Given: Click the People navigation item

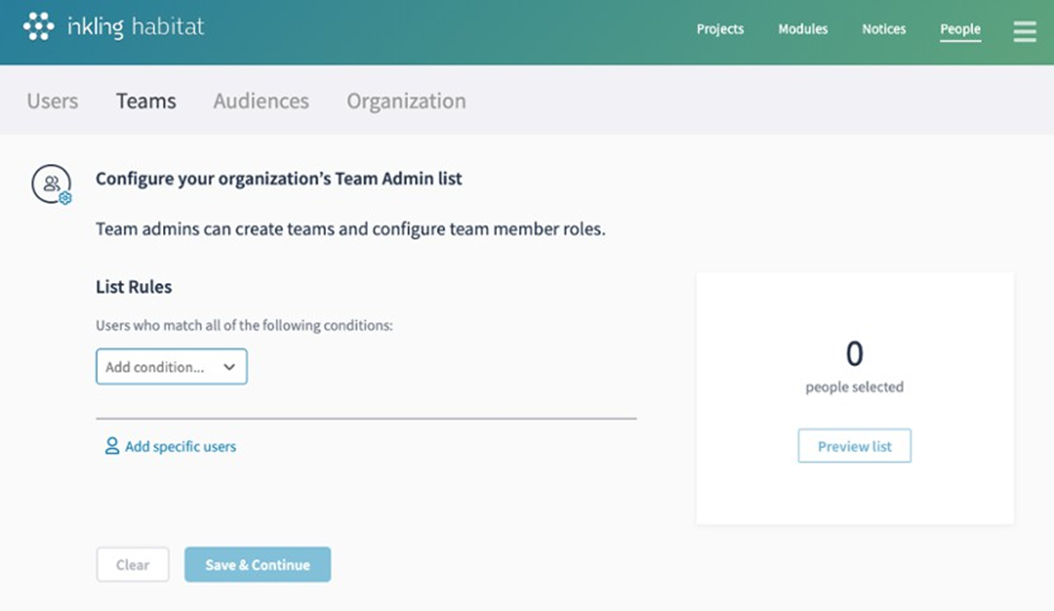Looking at the screenshot, I should pyautogui.click(x=960, y=29).
